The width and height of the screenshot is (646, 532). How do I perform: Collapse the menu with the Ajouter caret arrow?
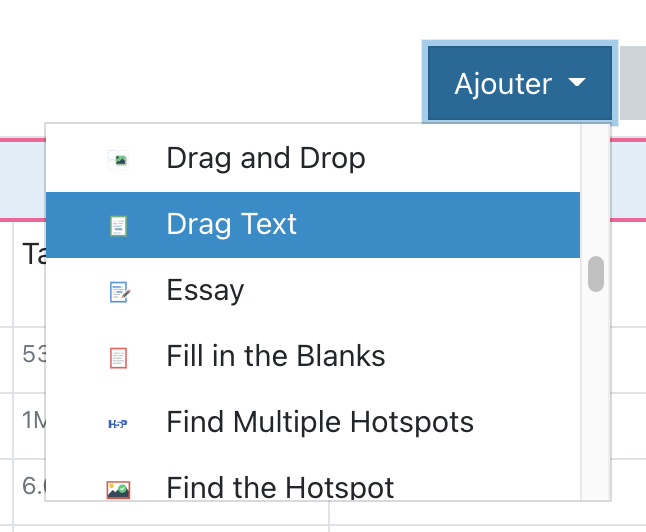coord(576,84)
